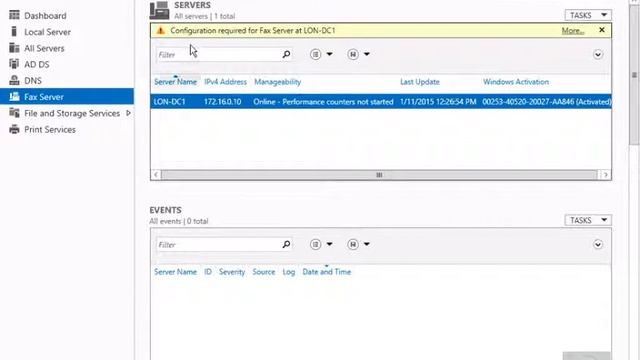Click the Servers horizontal scrollbar thumb
The image size is (640, 360).
(379, 175)
